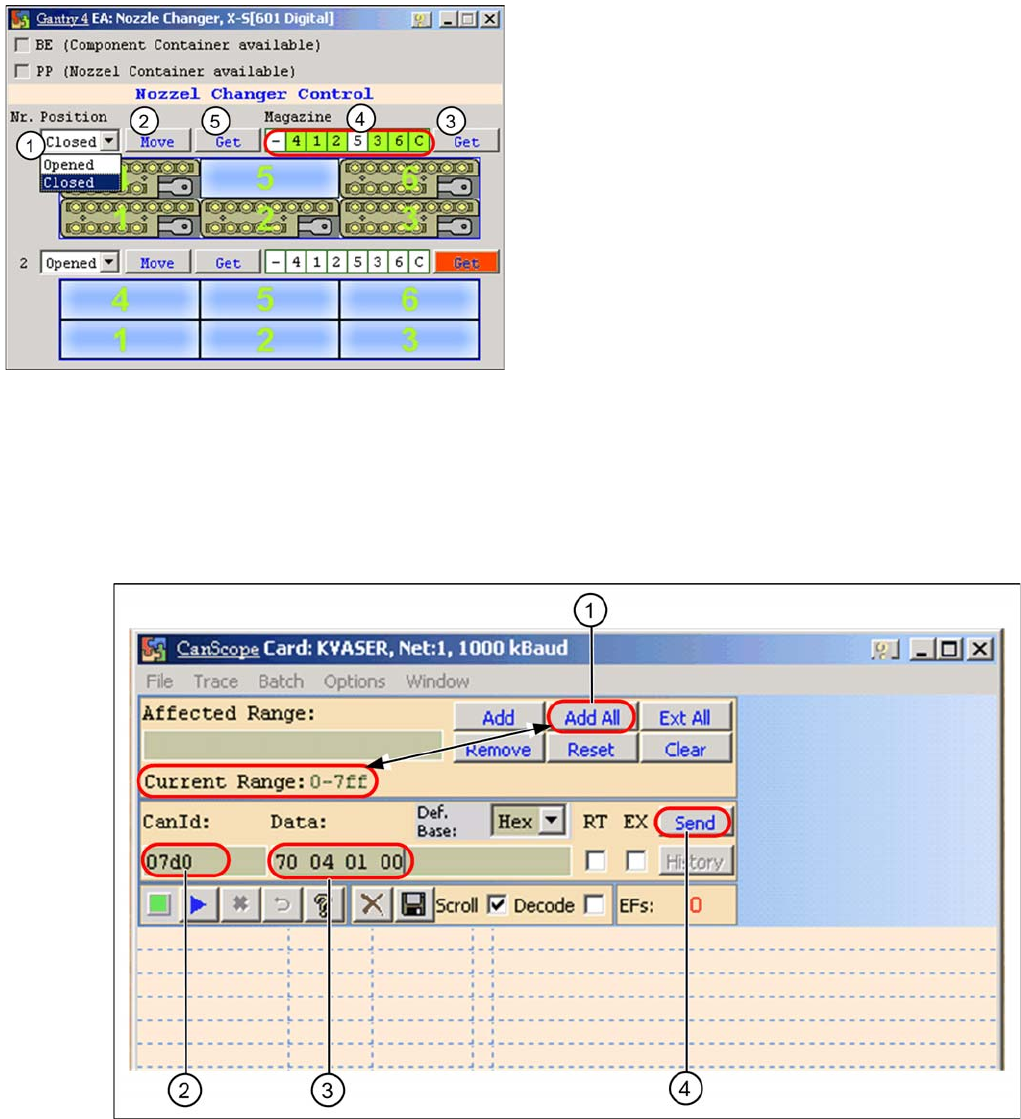Click the Reset button
Screen dimensions: 1021x1119
tap(591, 749)
